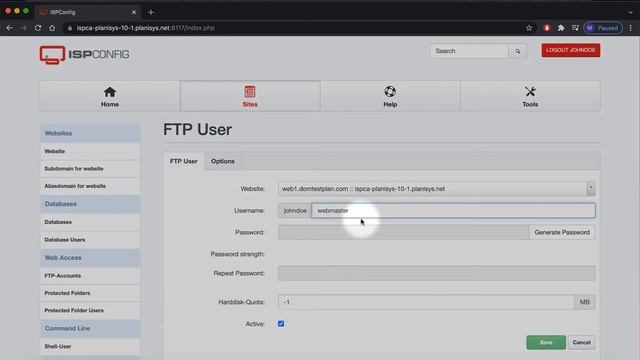The height and width of the screenshot is (360, 640).
Task: Open Protected Folders
Action: pyautogui.click(x=90, y=293)
